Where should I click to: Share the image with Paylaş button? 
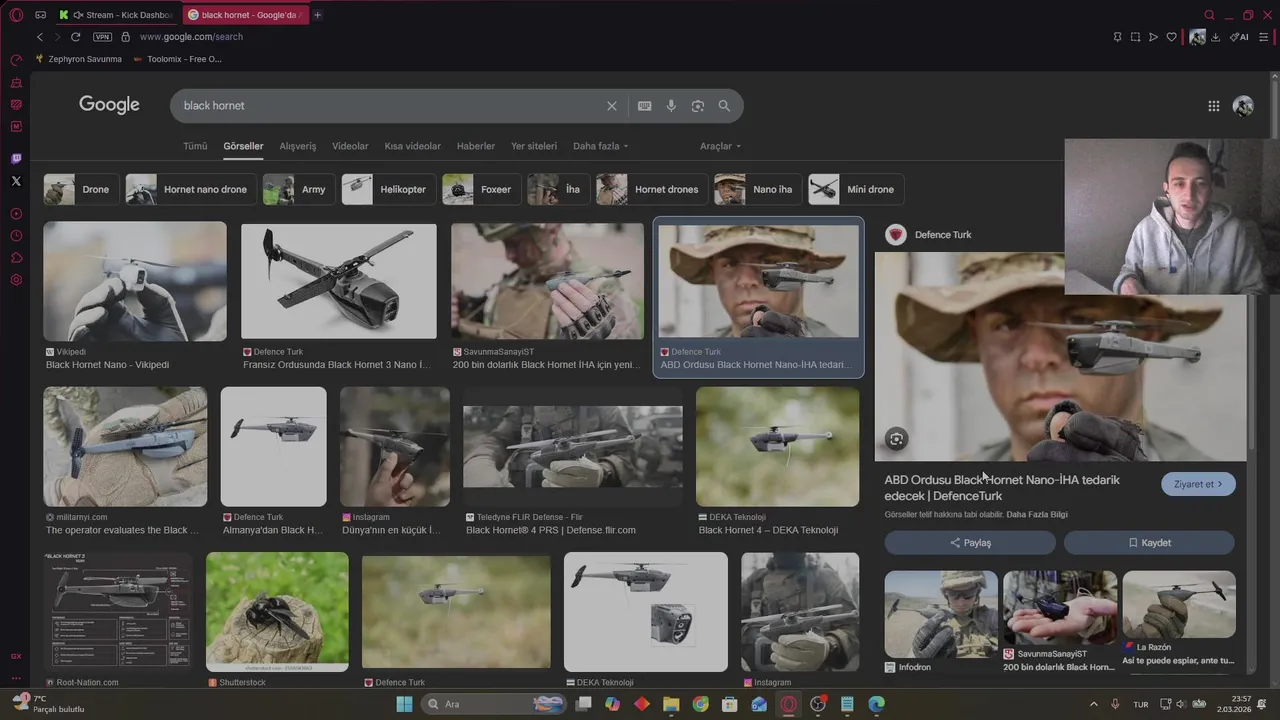(x=970, y=543)
